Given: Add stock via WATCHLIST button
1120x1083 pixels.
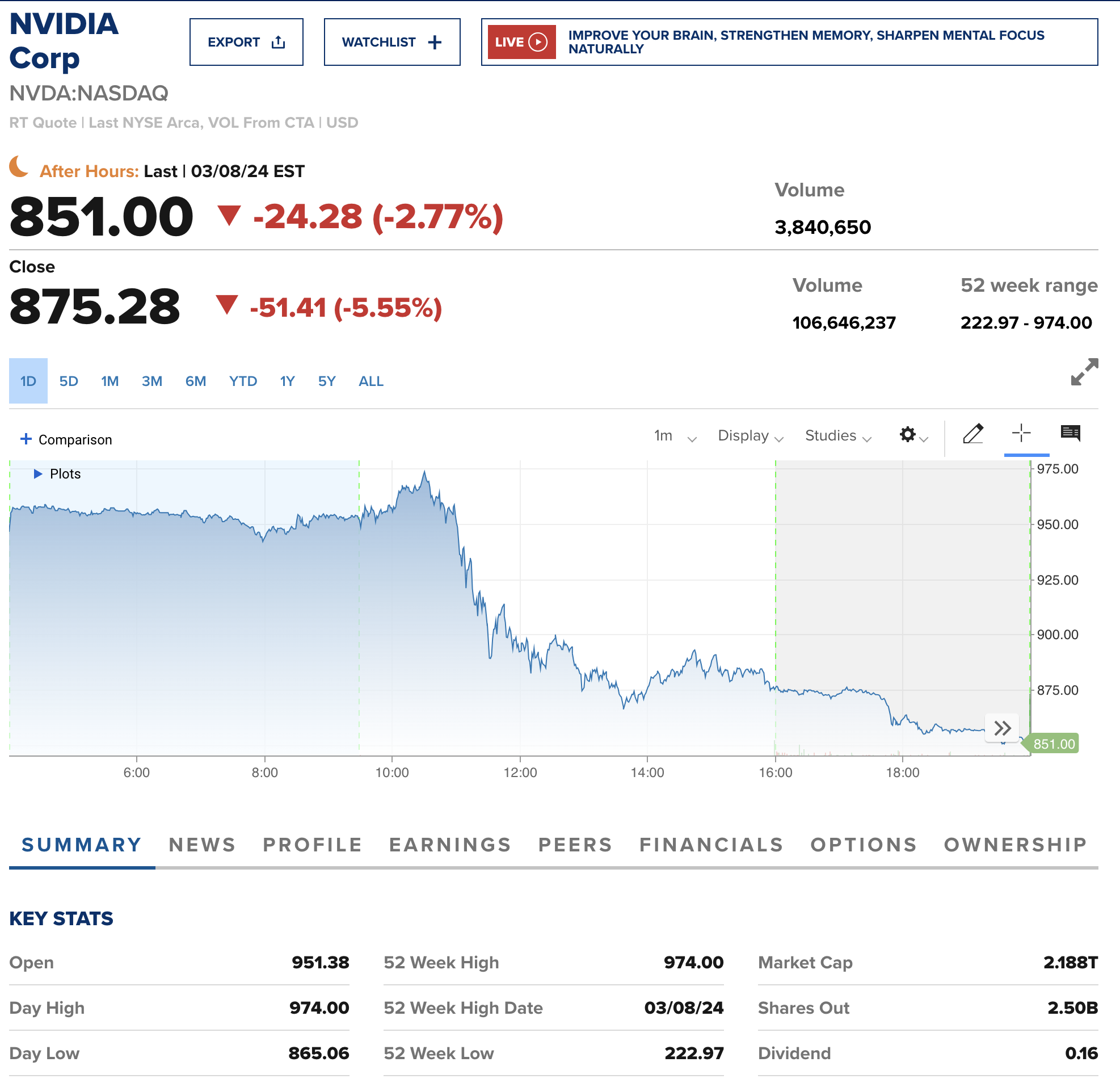Looking at the screenshot, I should click(391, 43).
